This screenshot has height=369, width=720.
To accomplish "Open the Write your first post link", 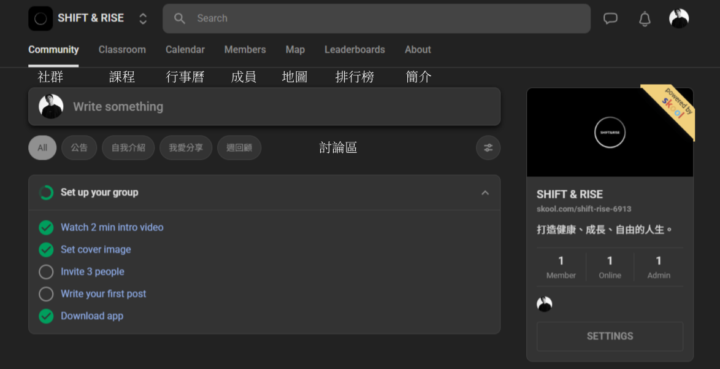I will [103, 294].
